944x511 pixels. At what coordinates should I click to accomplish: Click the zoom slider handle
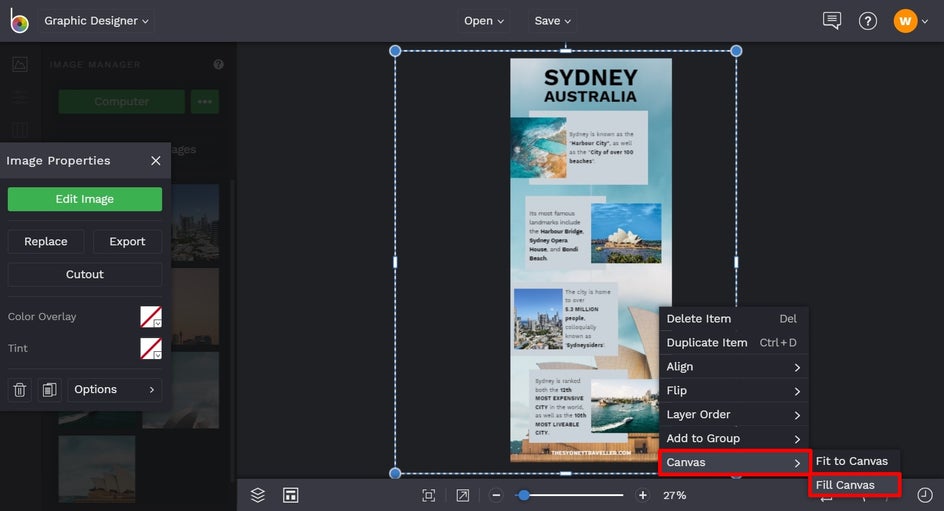click(524, 495)
